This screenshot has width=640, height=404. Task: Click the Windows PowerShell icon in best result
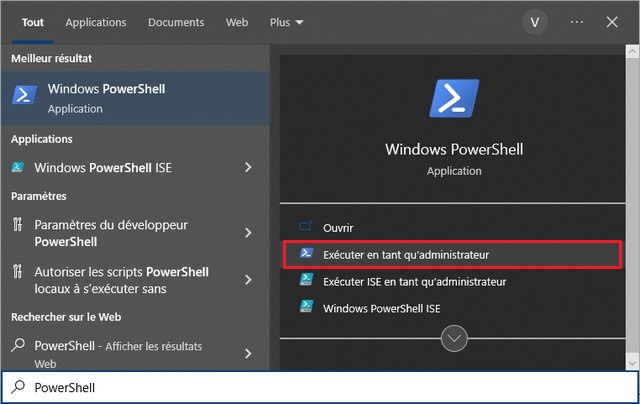pos(24,95)
